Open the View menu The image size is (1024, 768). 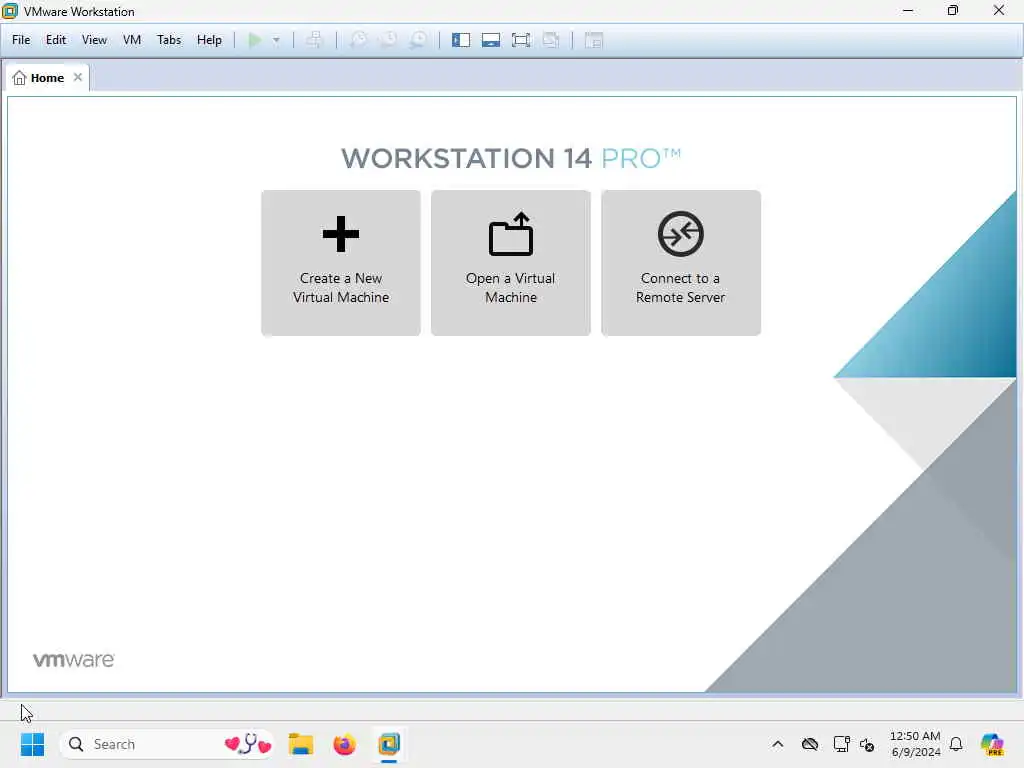coord(94,40)
